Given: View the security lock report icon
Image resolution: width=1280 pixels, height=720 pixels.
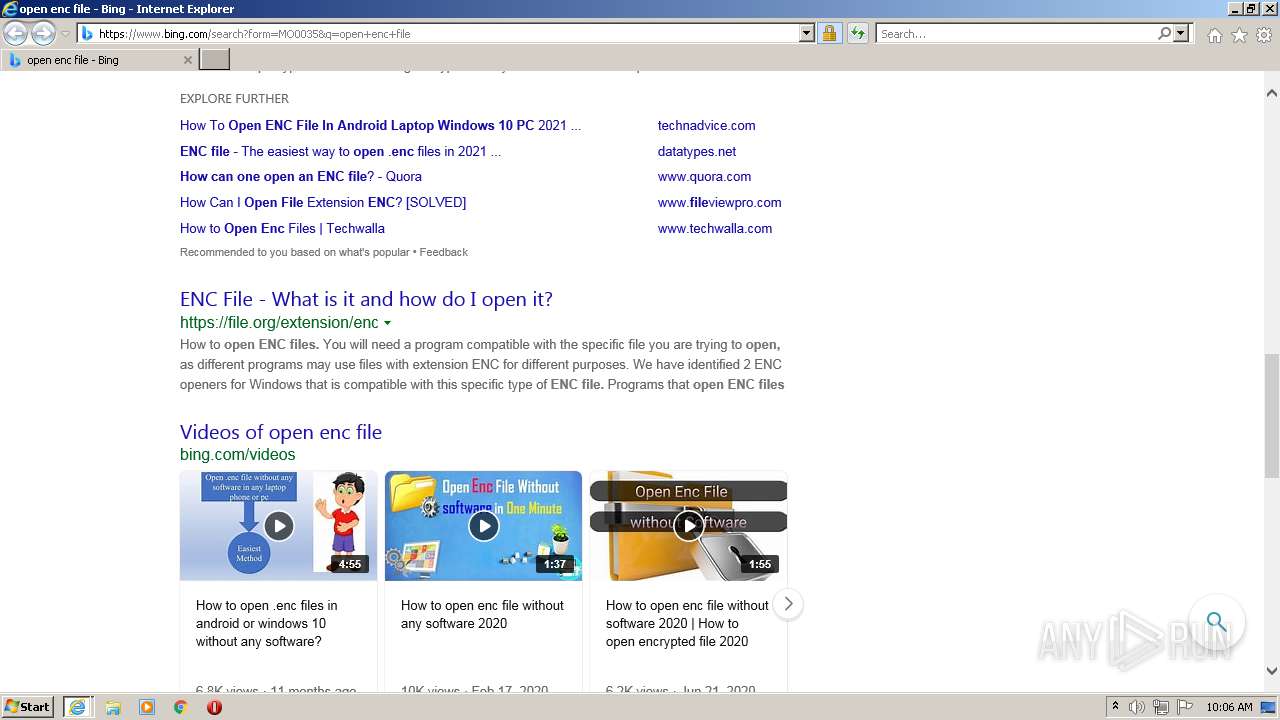Looking at the screenshot, I should 829,34.
